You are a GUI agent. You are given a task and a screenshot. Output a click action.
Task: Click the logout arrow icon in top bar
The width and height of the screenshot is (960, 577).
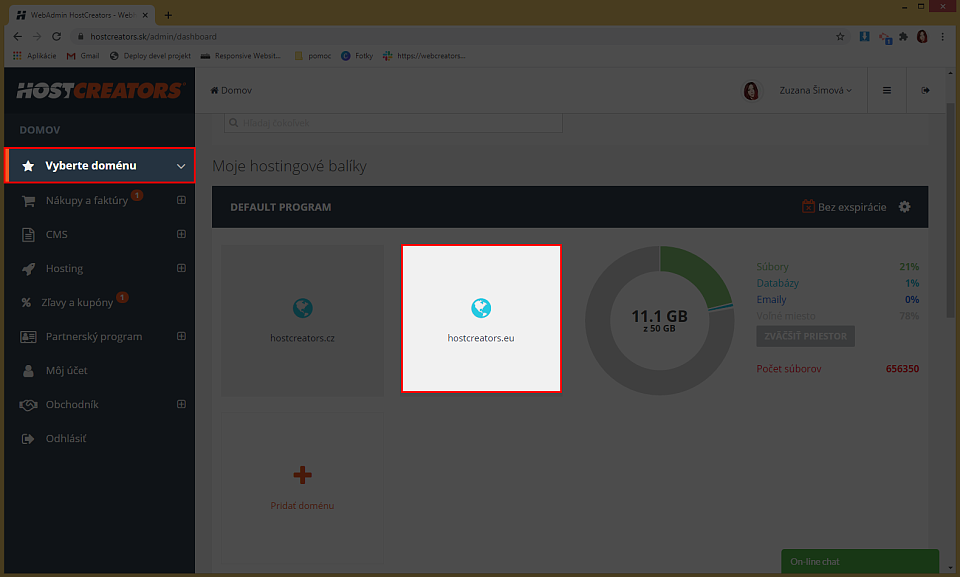pyautogui.click(x=925, y=90)
